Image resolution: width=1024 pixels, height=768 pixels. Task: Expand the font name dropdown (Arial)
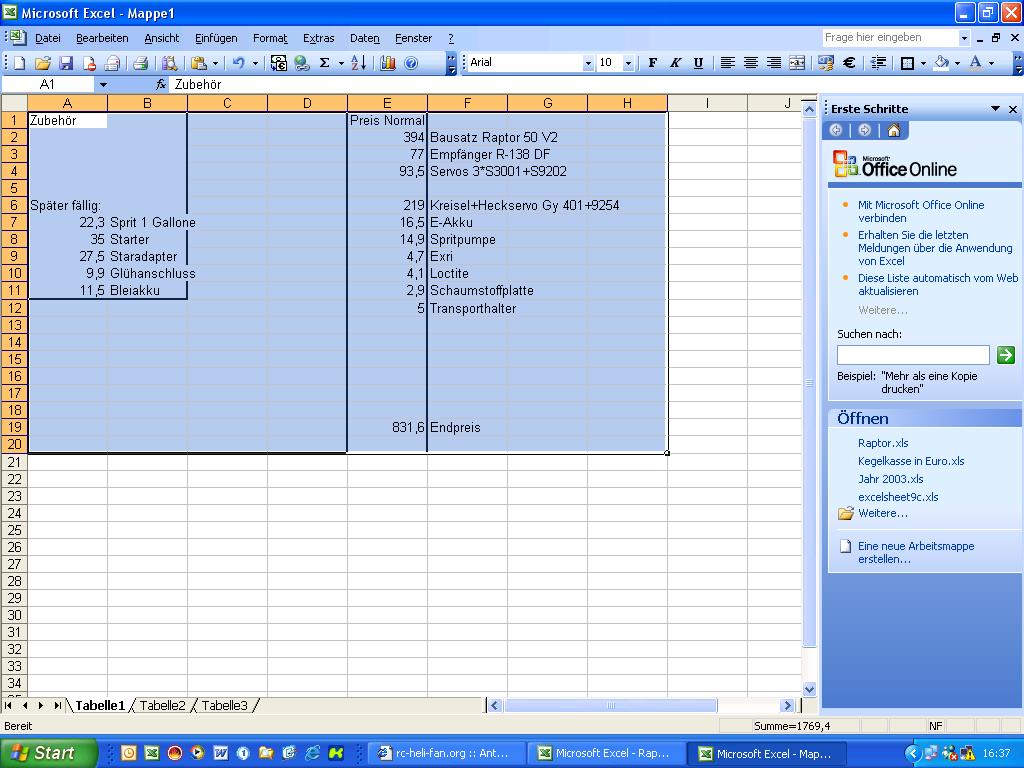click(588, 63)
